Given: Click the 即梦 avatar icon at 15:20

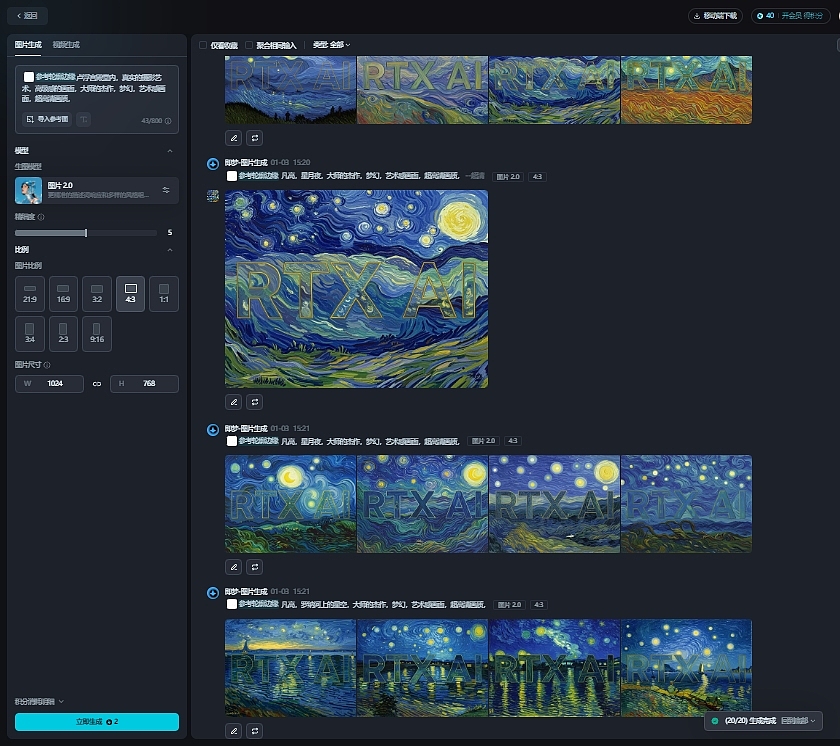Looking at the screenshot, I should click(x=213, y=164).
